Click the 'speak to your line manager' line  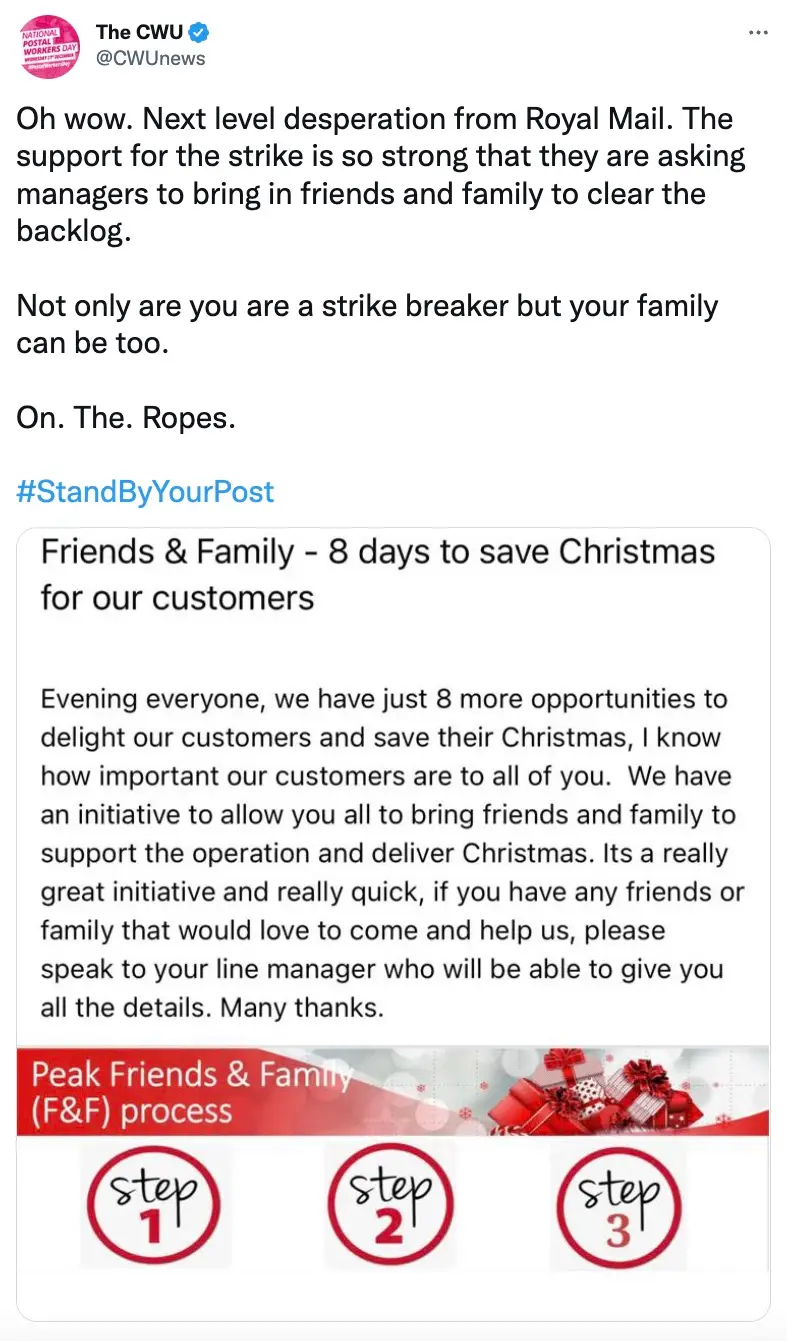point(381,969)
